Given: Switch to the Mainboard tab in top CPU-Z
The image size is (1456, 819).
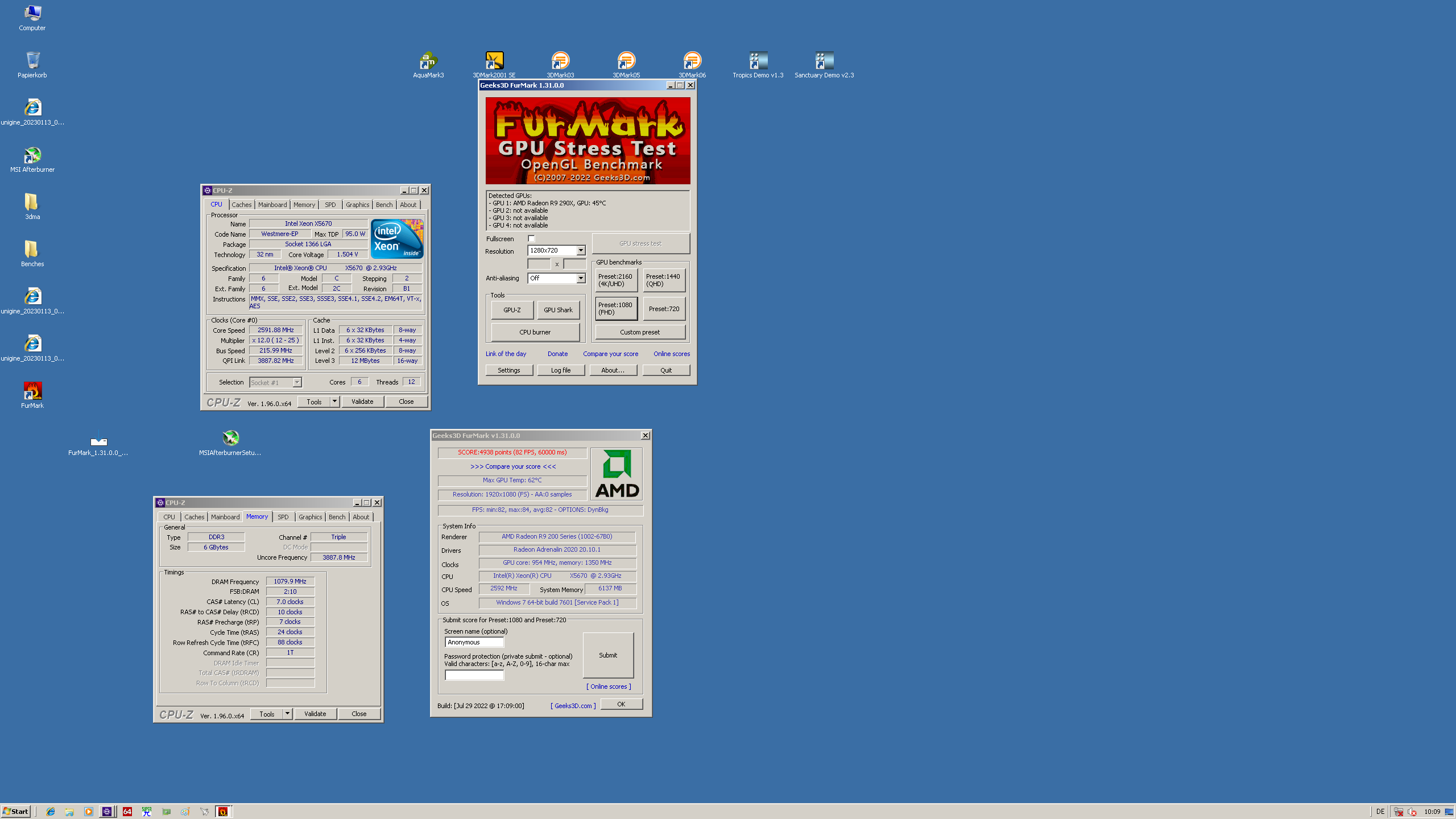Looking at the screenshot, I should point(272,205).
